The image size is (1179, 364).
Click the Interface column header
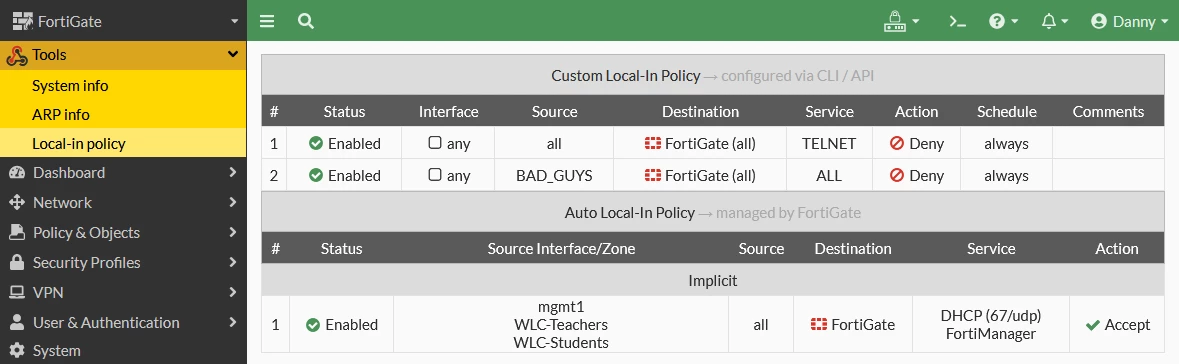coord(448,111)
